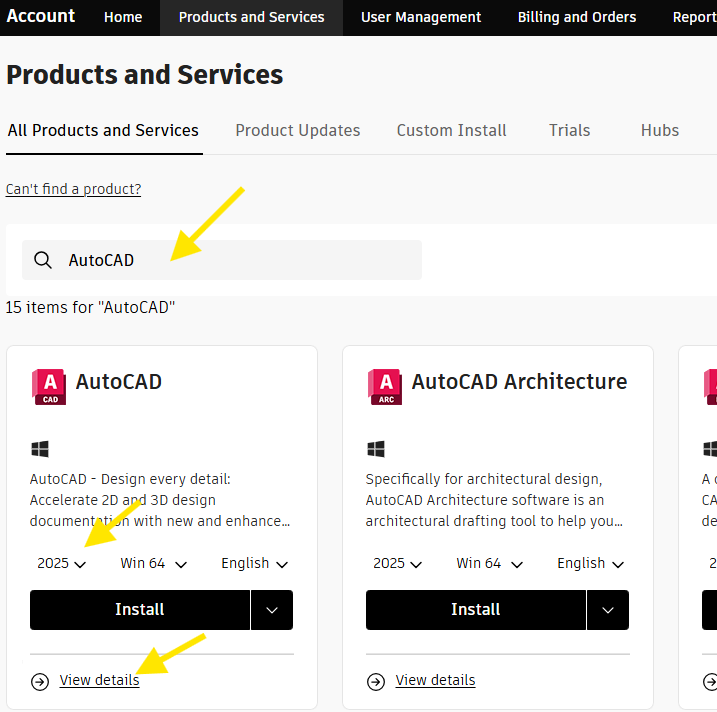The width and height of the screenshot is (717, 712).
Task: Open the AutoCAD 2025 version dropdown
Action: (62, 563)
